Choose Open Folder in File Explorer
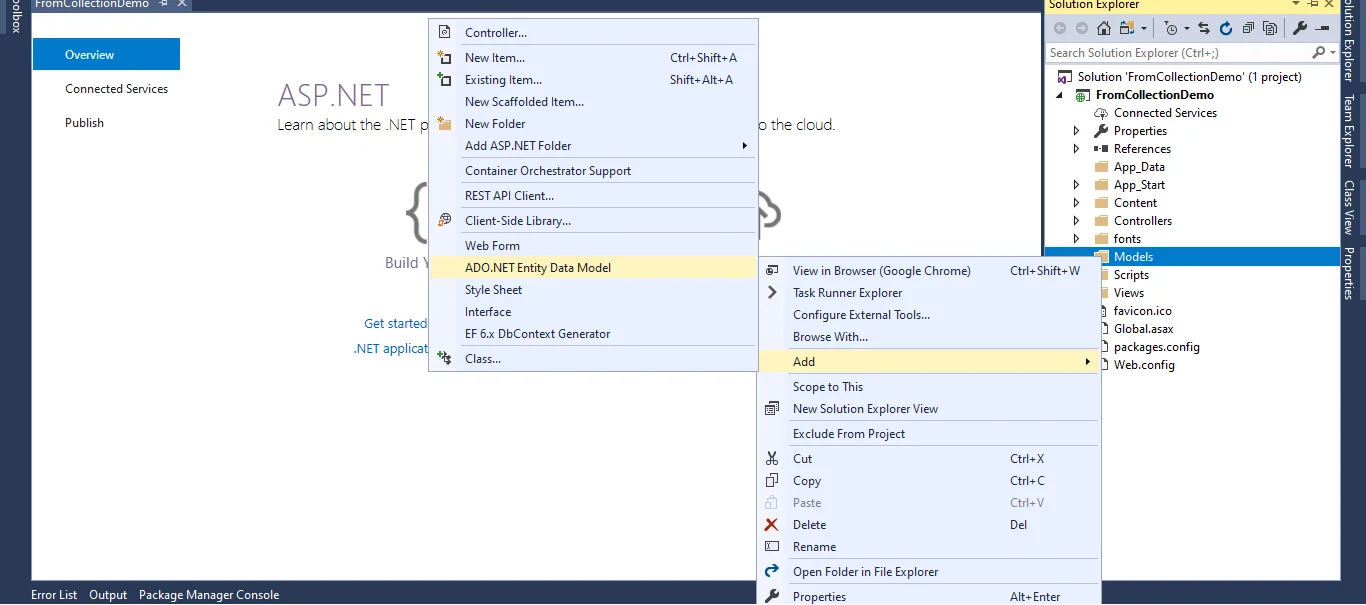The image size is (1366, 605). tap(929, 572)
